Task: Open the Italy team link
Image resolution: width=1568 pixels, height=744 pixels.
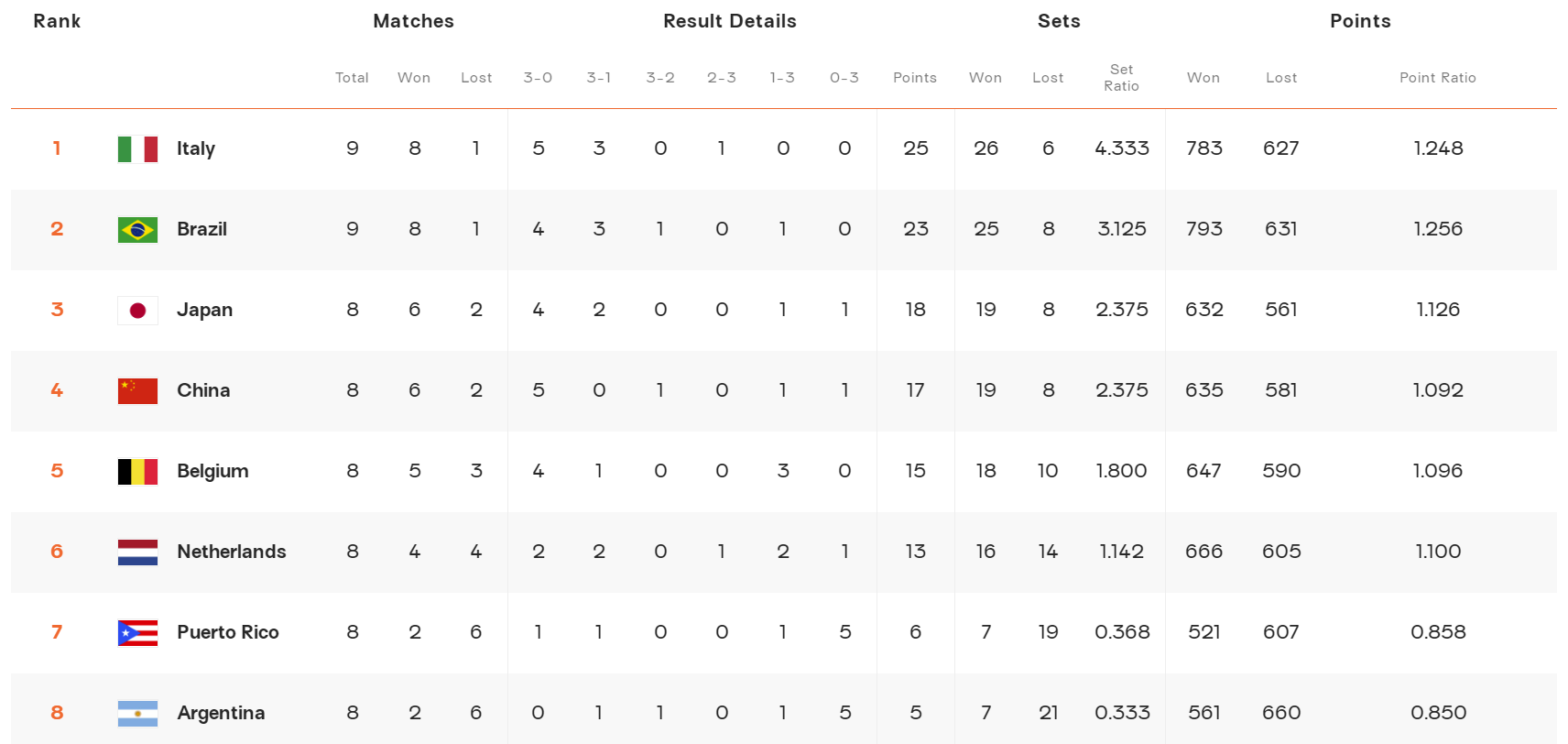Action: [x=196, y=148]
